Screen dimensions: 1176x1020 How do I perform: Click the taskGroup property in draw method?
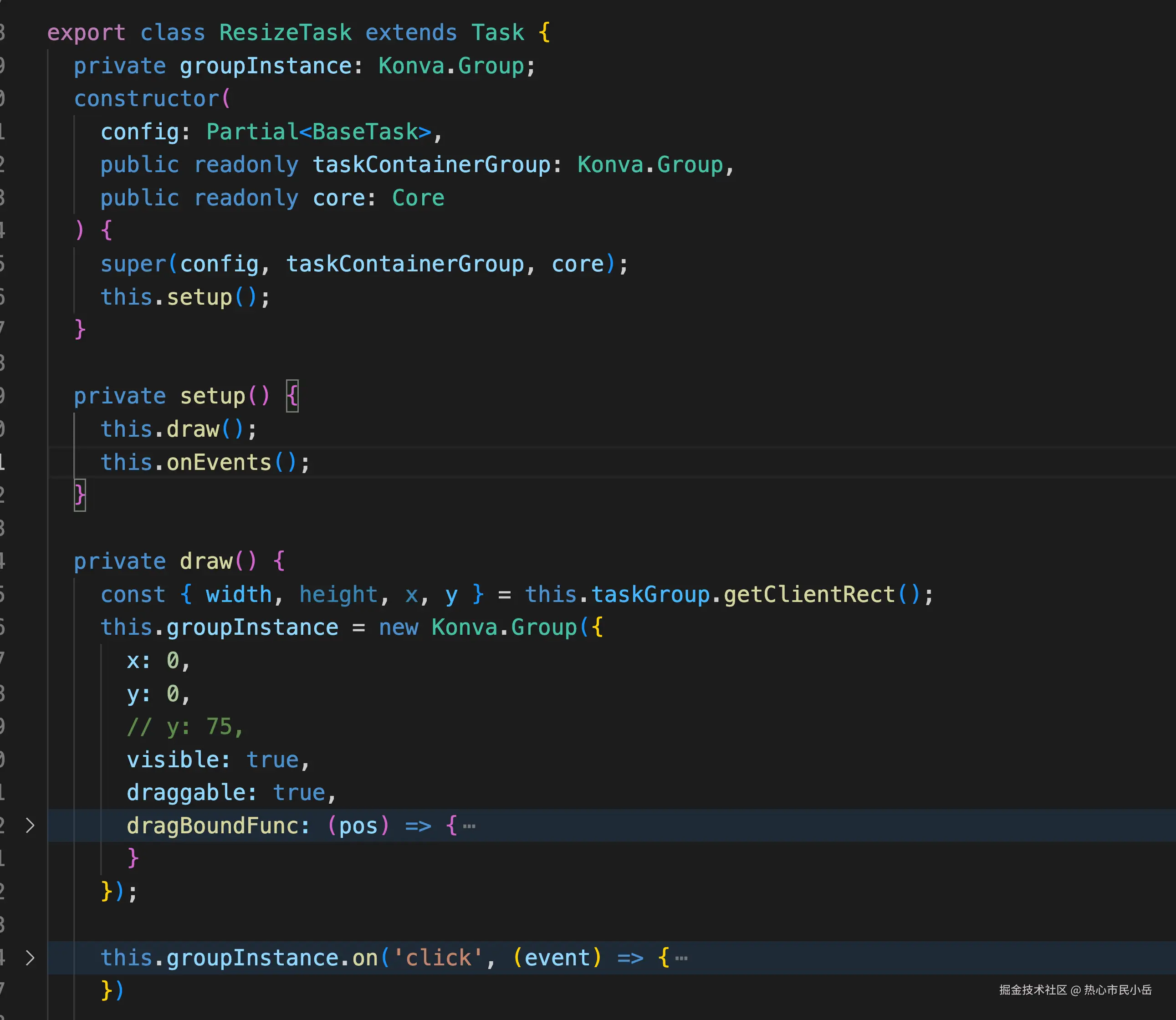pos(650,594)
